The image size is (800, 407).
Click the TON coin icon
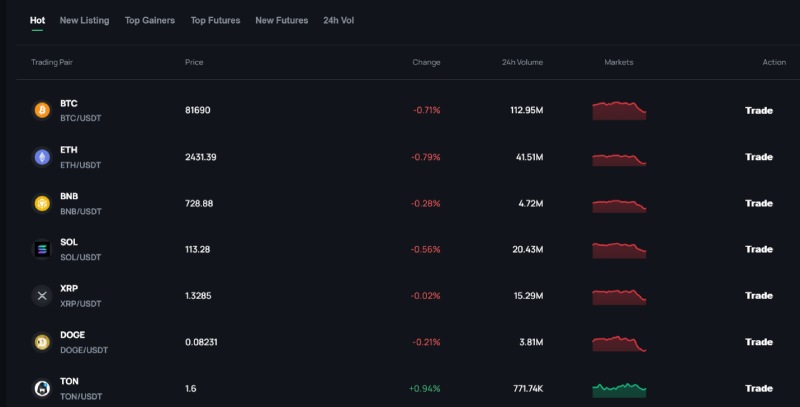42,389
